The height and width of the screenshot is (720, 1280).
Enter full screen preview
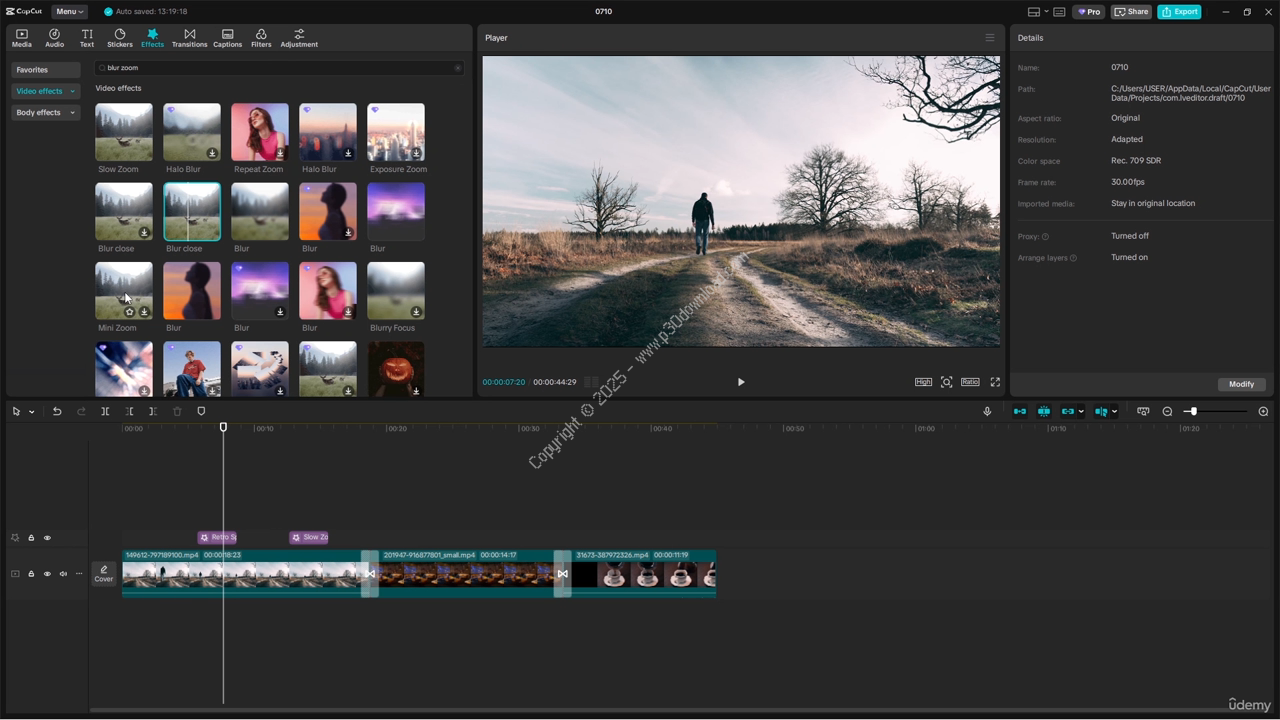(995, 382)
